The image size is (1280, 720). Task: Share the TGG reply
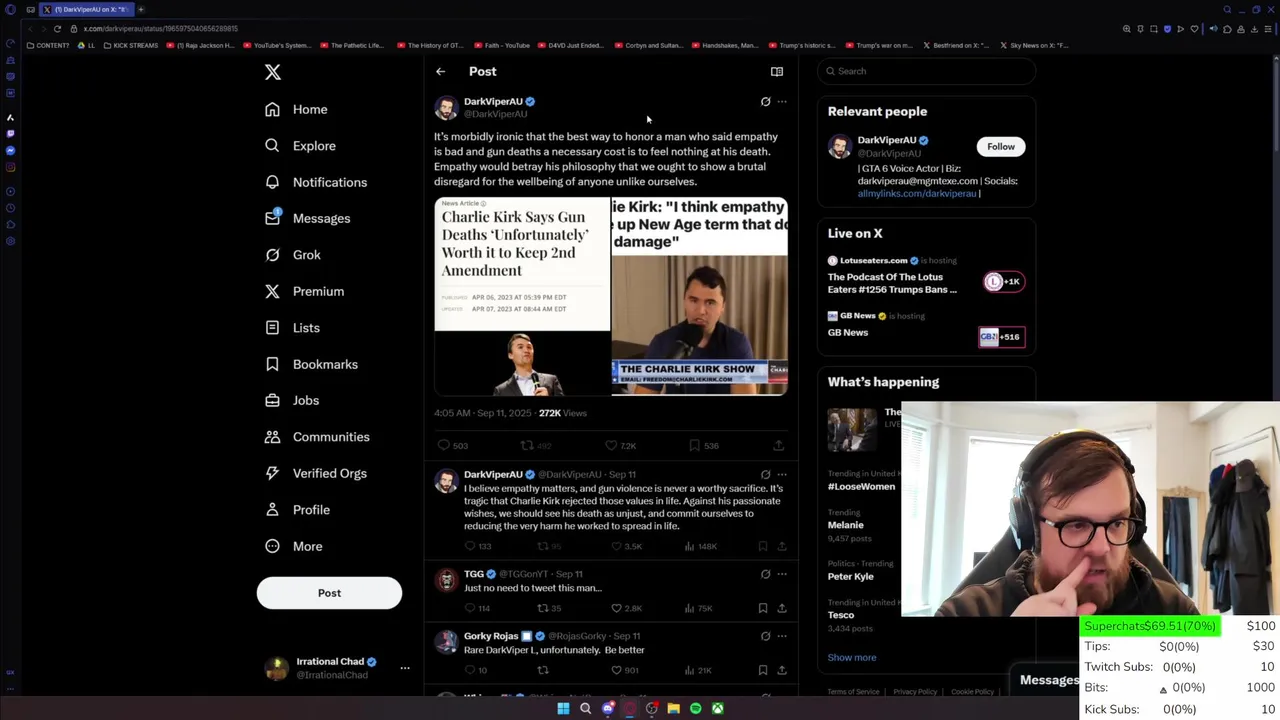(x=782, y=608)
